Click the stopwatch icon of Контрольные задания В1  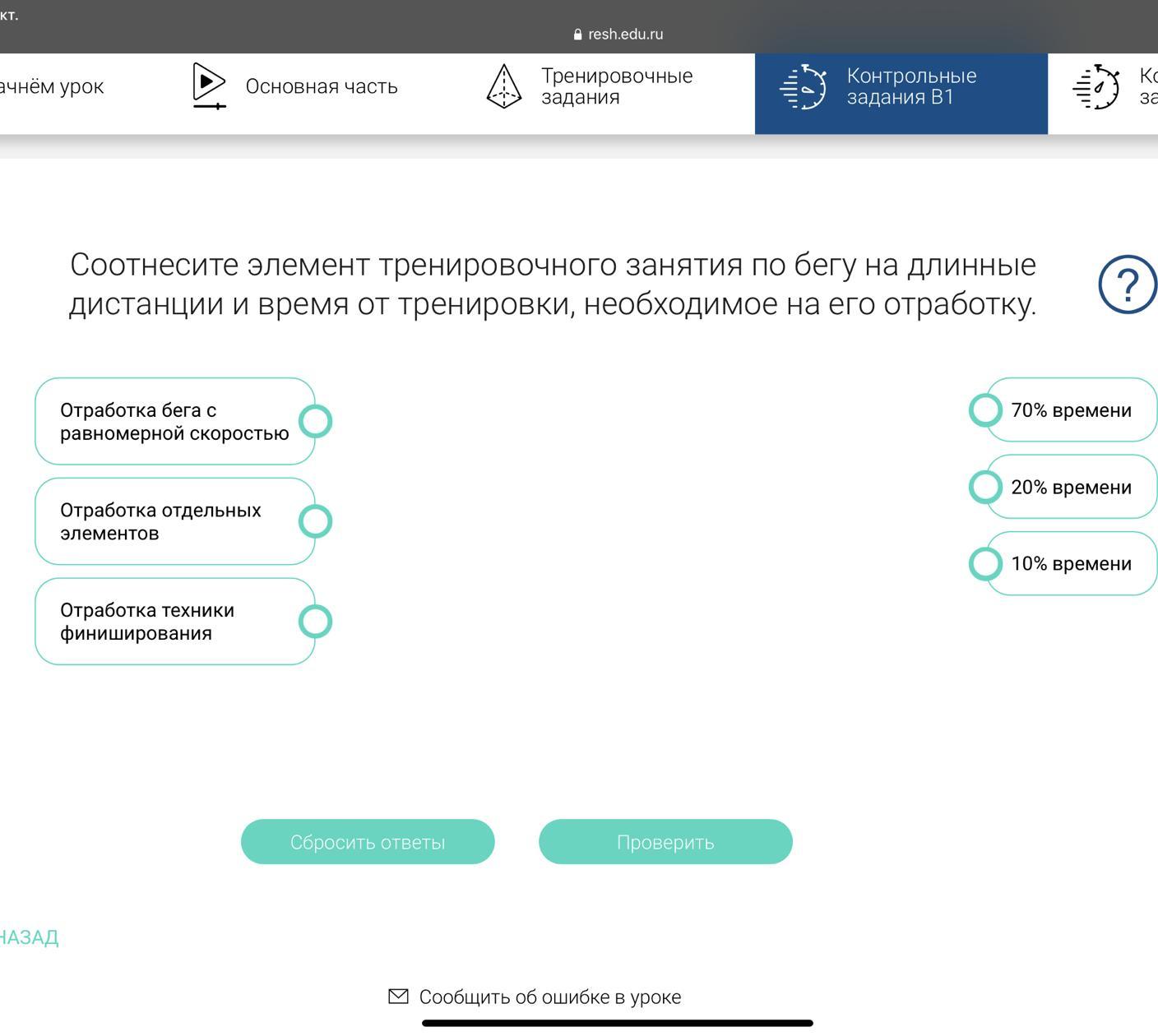tap(803, 86)
